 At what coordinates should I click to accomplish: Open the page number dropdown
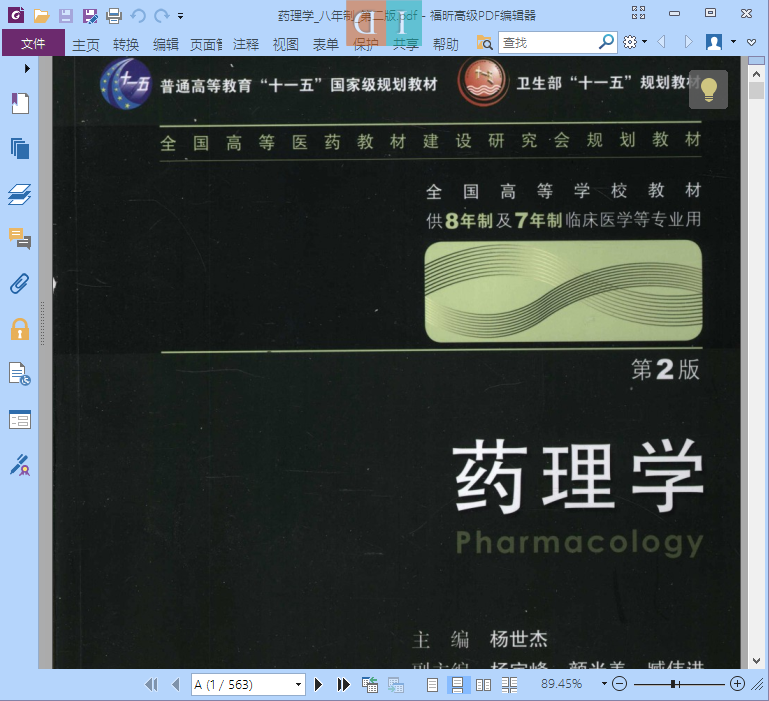298,684
